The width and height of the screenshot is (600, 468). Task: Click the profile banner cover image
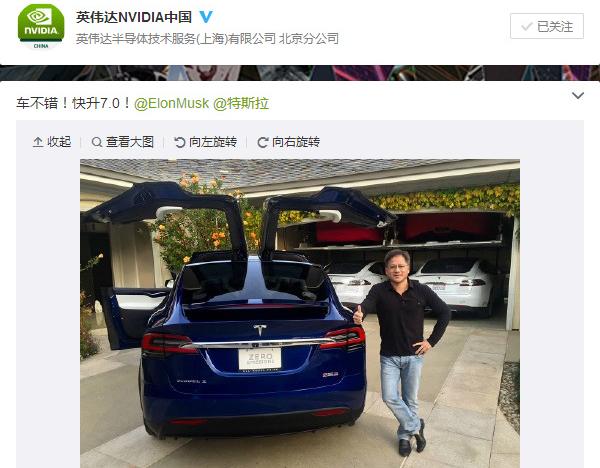pyautogui.click(x=300, y=73)
